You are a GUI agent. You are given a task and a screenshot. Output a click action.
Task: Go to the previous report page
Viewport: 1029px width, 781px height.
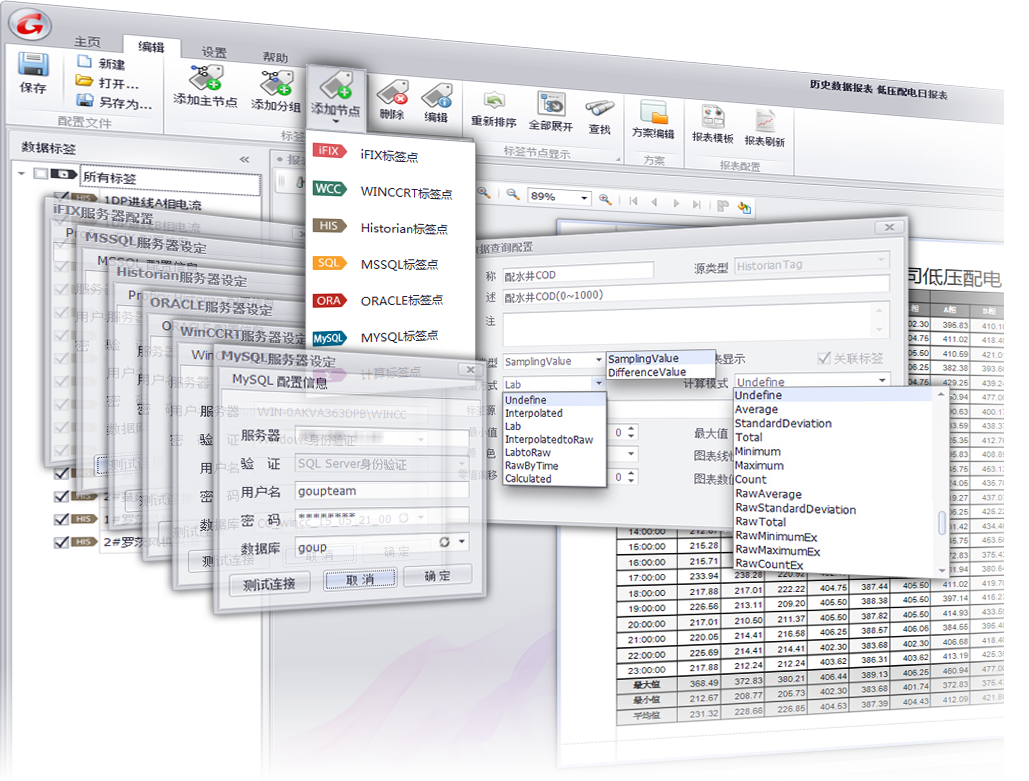[x=654, y=202]
